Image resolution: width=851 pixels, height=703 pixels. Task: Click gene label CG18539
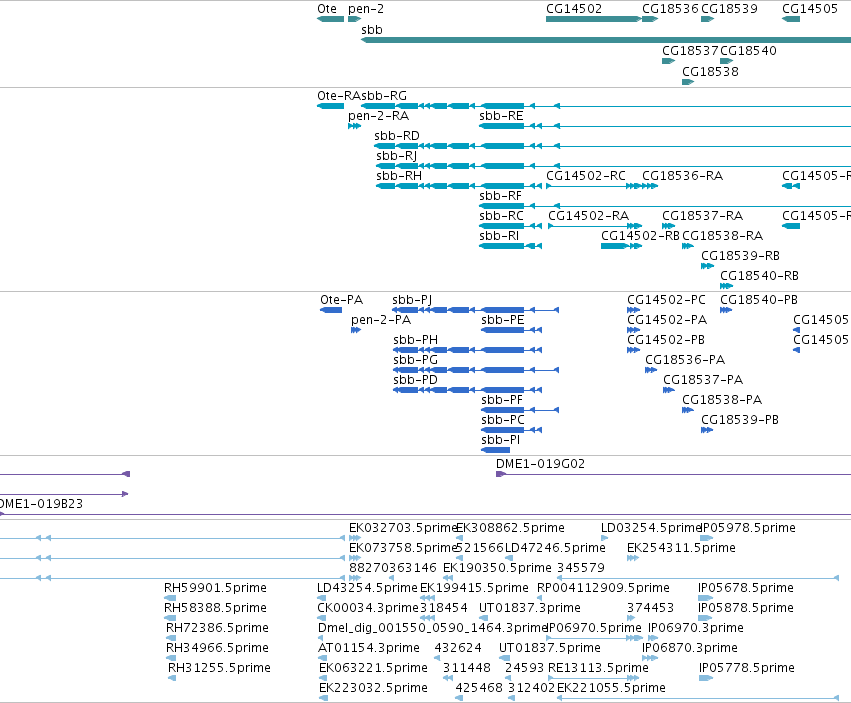click(729, 9)
